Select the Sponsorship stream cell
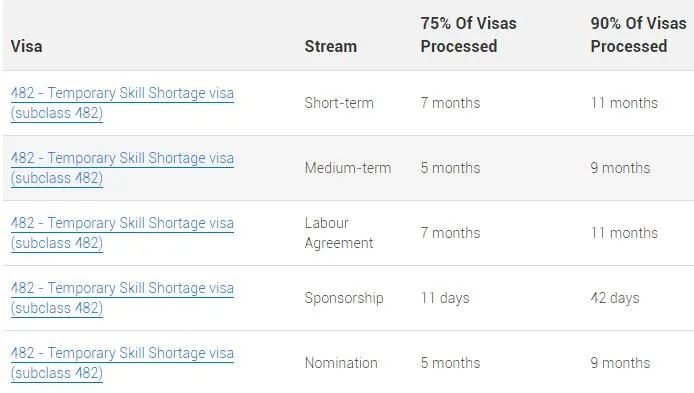Screen dimensions: 694x393 click(344, 298)
